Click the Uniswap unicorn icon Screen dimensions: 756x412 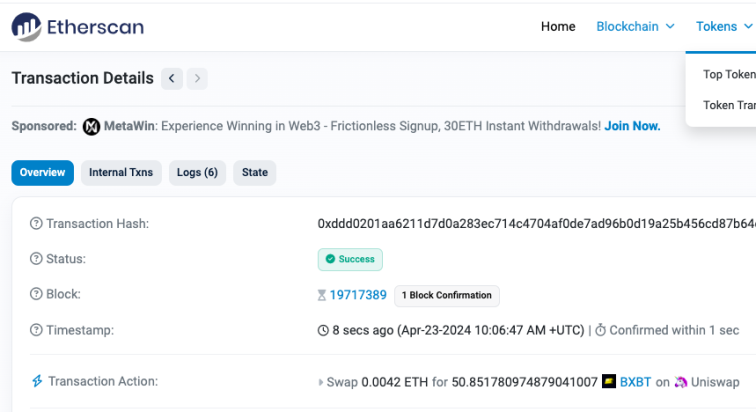(x=681, y=382)
